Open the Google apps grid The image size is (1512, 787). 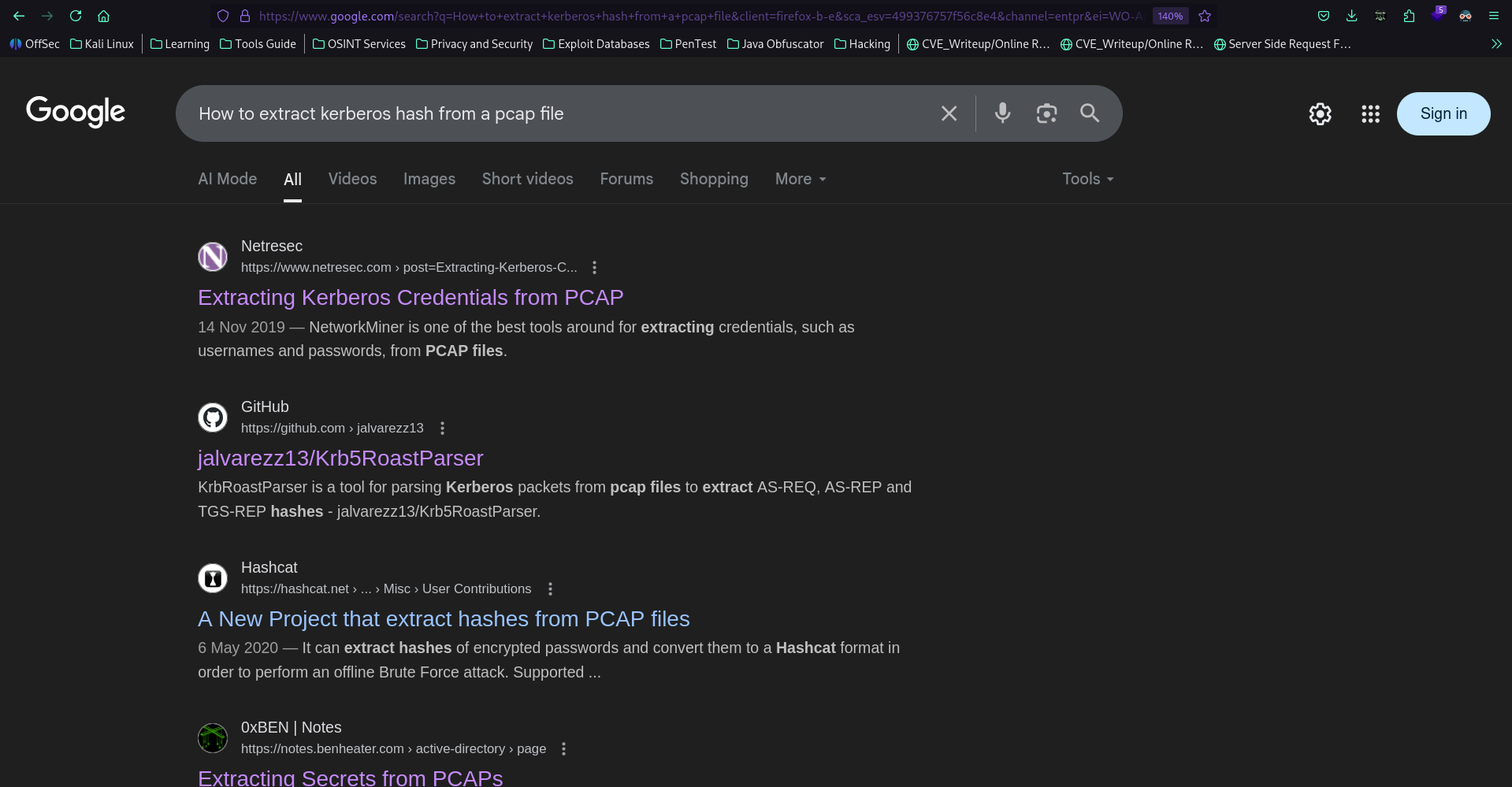point(1371,114)
